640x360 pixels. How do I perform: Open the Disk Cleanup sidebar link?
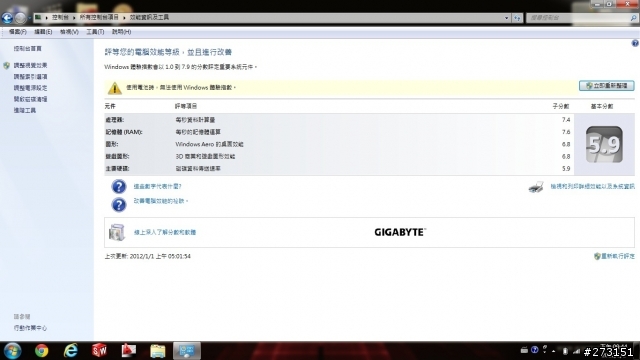pyautogui.click(x=30, y=99)
